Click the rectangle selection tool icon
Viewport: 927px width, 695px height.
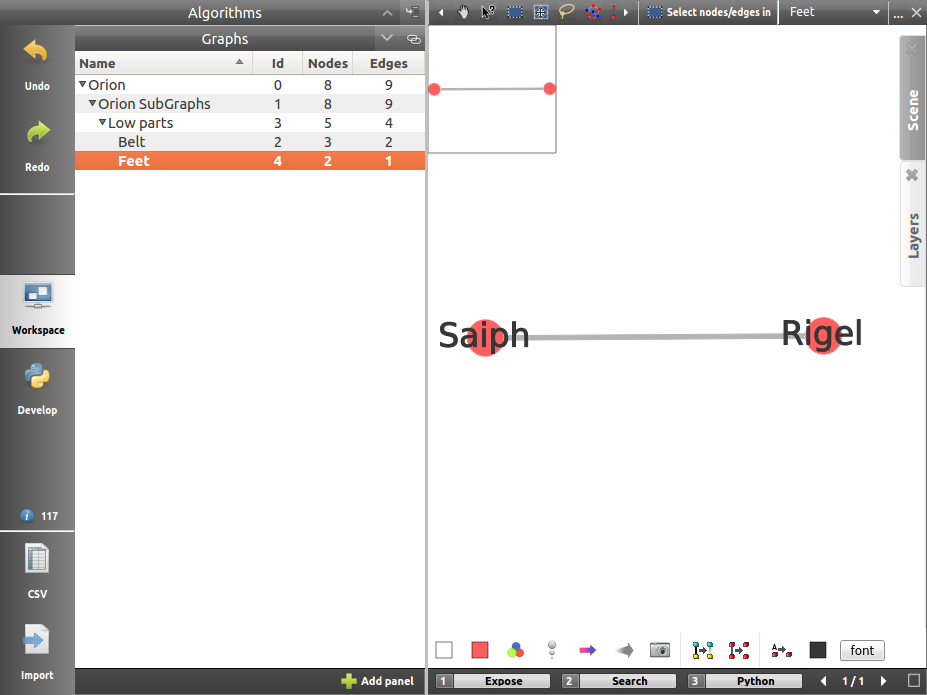coord(515,12)
